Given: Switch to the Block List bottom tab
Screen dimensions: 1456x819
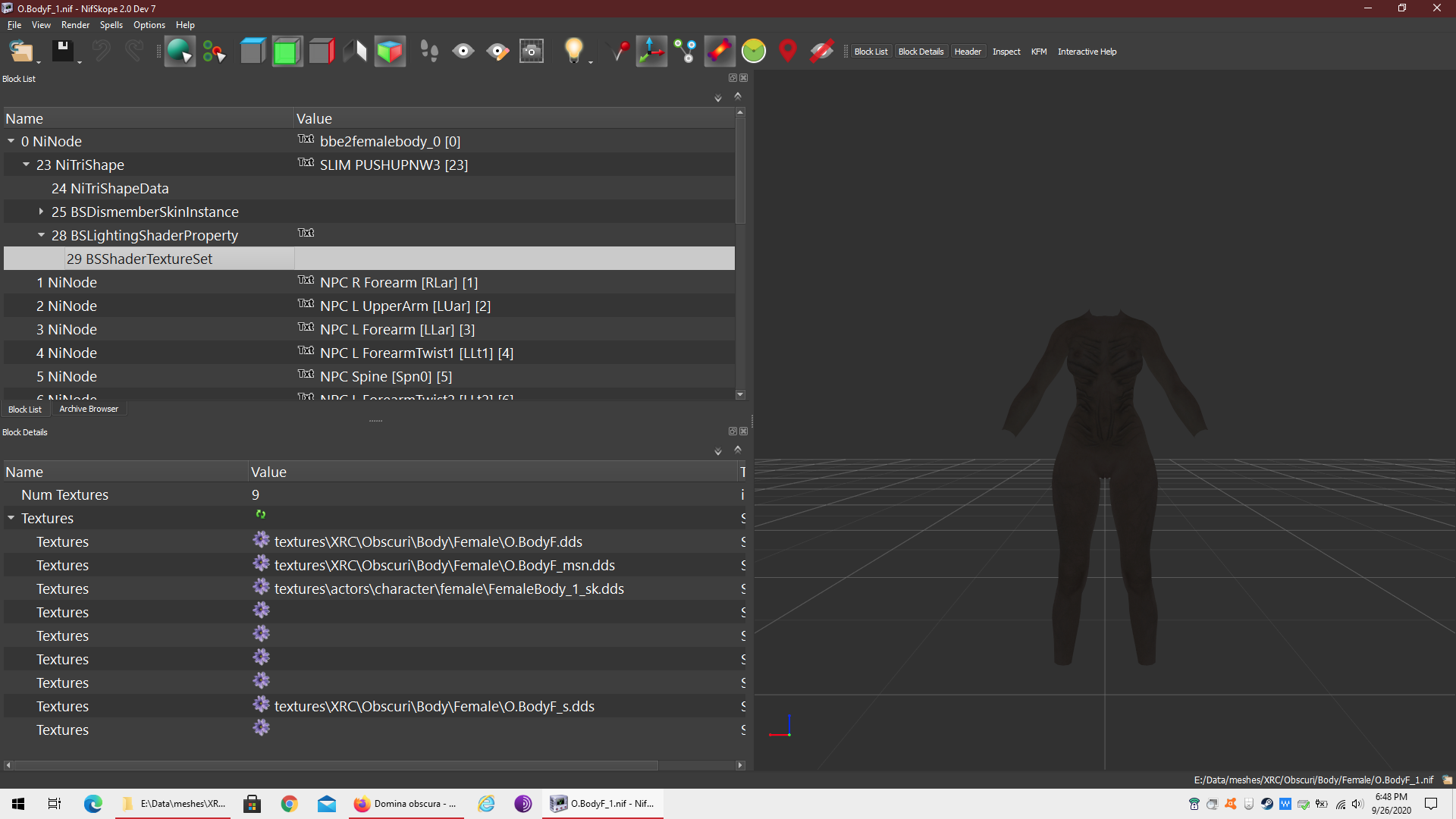Looking at the screenshot, I should pyautogui.click(x=25, y=409).
